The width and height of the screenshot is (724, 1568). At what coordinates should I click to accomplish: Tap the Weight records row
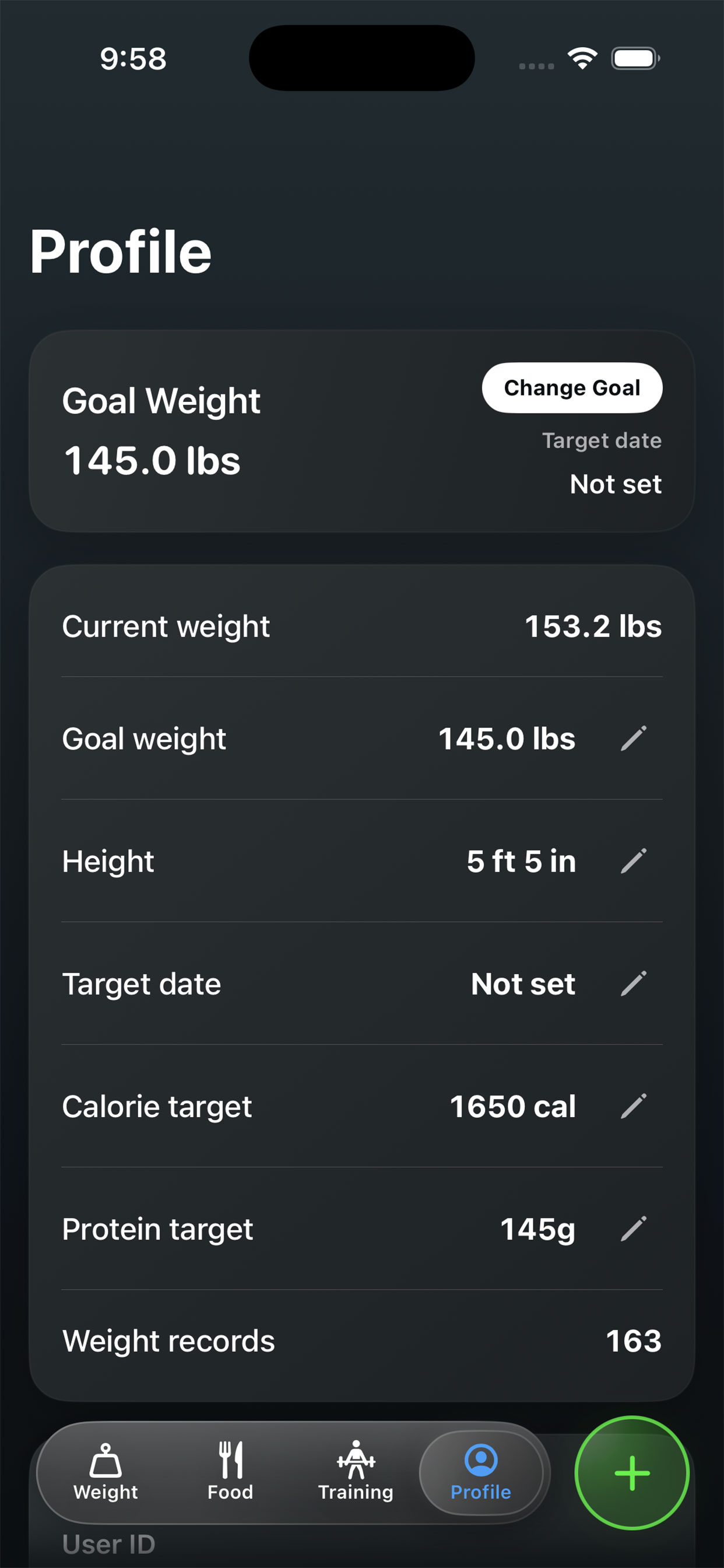click(x=362, y=1341)
